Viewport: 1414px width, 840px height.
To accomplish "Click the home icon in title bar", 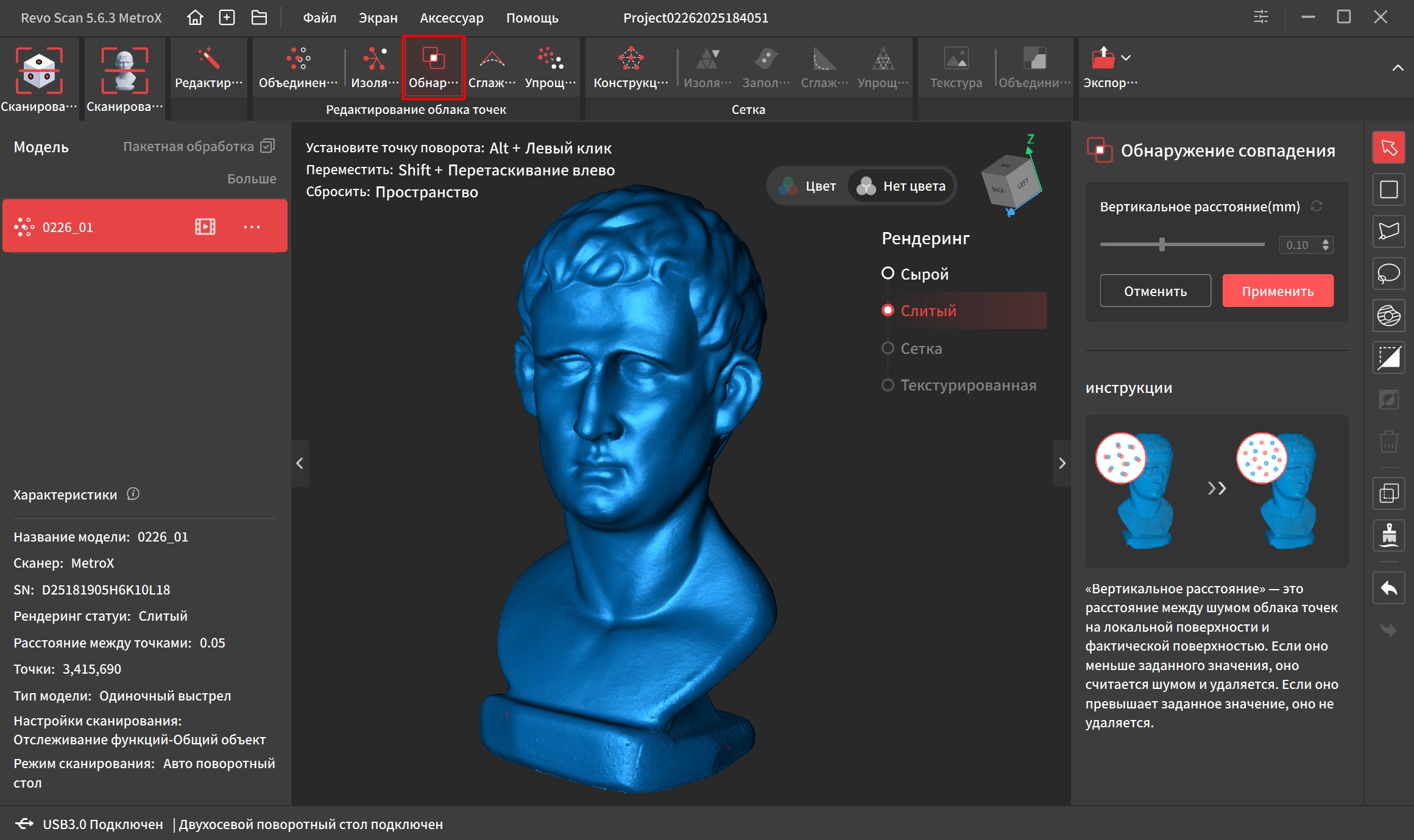I will pyautogui.click(x=195, y=18).
